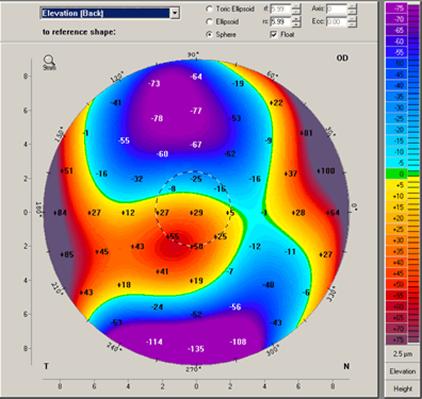Click the -78 value in upper purple zone
Viewport: 422px width, 399px height.
157,118
